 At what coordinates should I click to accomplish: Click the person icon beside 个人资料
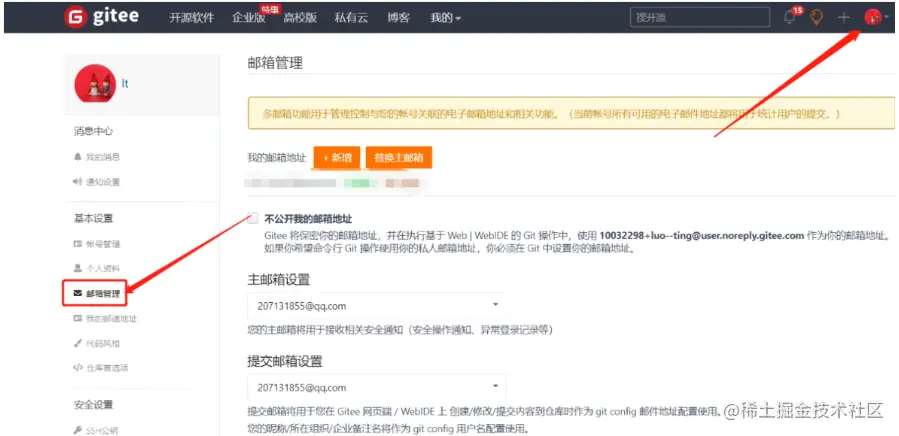77,268
